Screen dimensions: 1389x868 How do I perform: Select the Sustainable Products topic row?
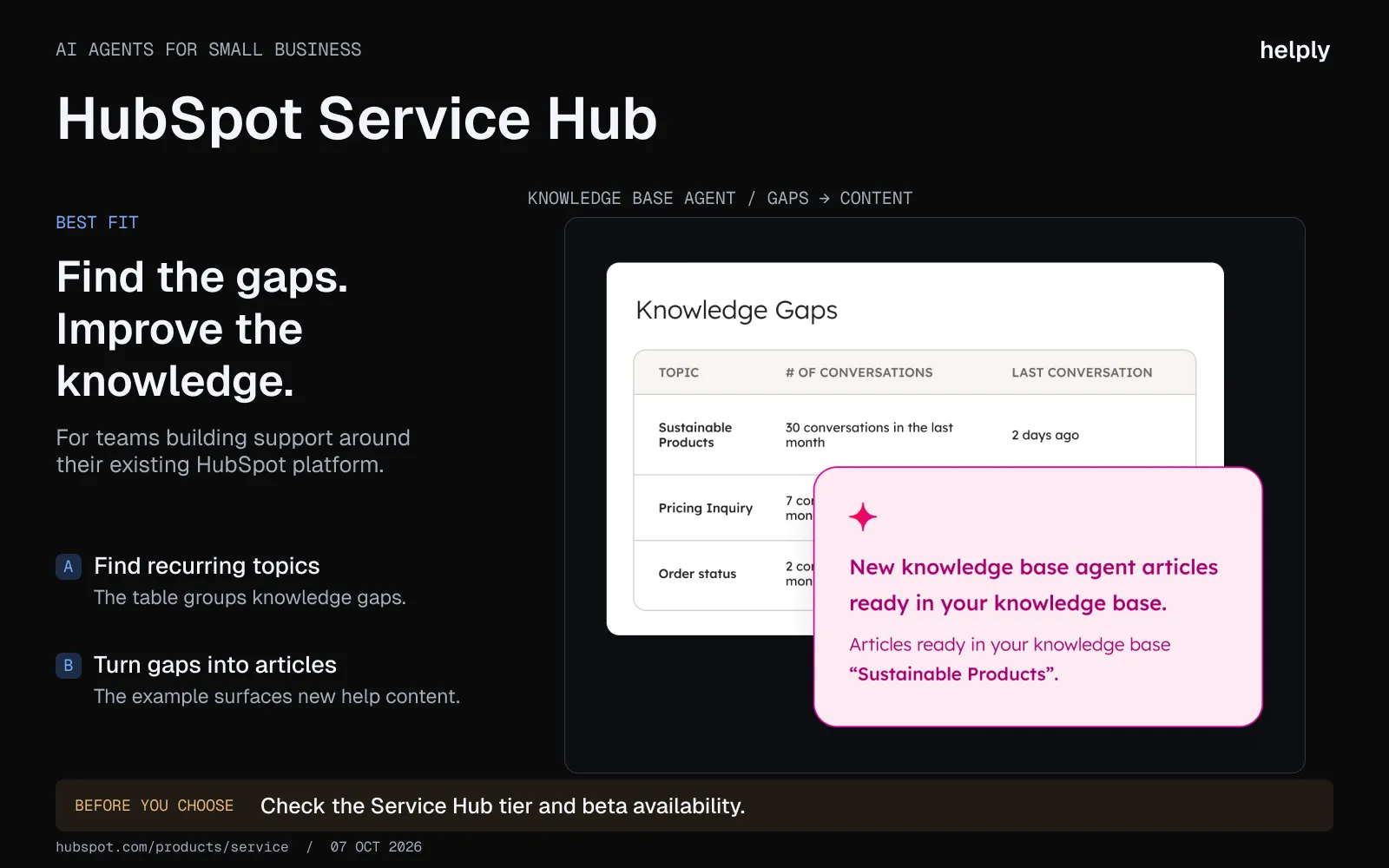915,435
